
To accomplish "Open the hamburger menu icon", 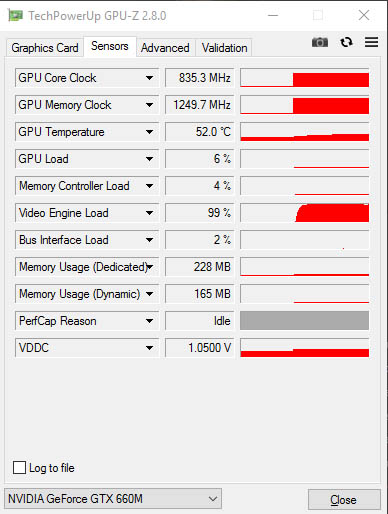I will coord(371,42).
